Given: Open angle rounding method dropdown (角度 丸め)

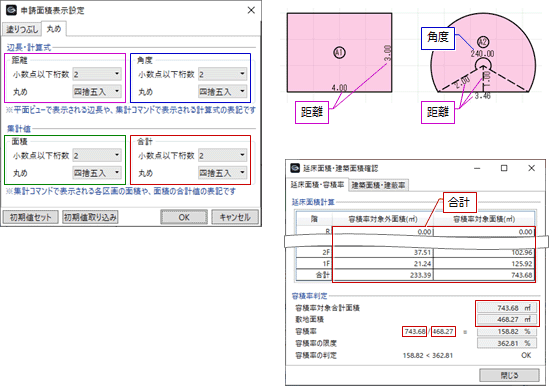Looking at the screenshot, I should [x=222, y=92].
